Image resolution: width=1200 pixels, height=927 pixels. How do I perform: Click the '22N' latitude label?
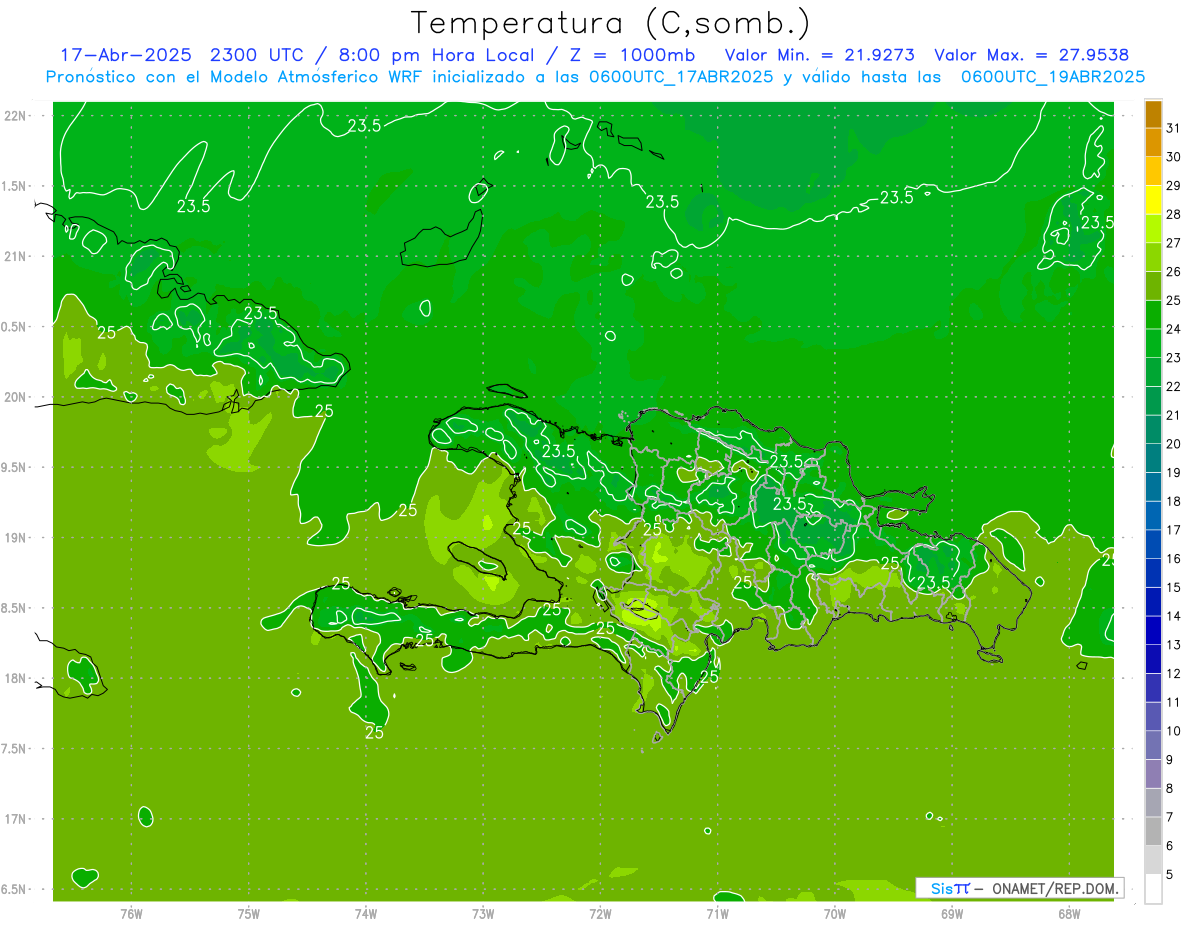(15, 115)
